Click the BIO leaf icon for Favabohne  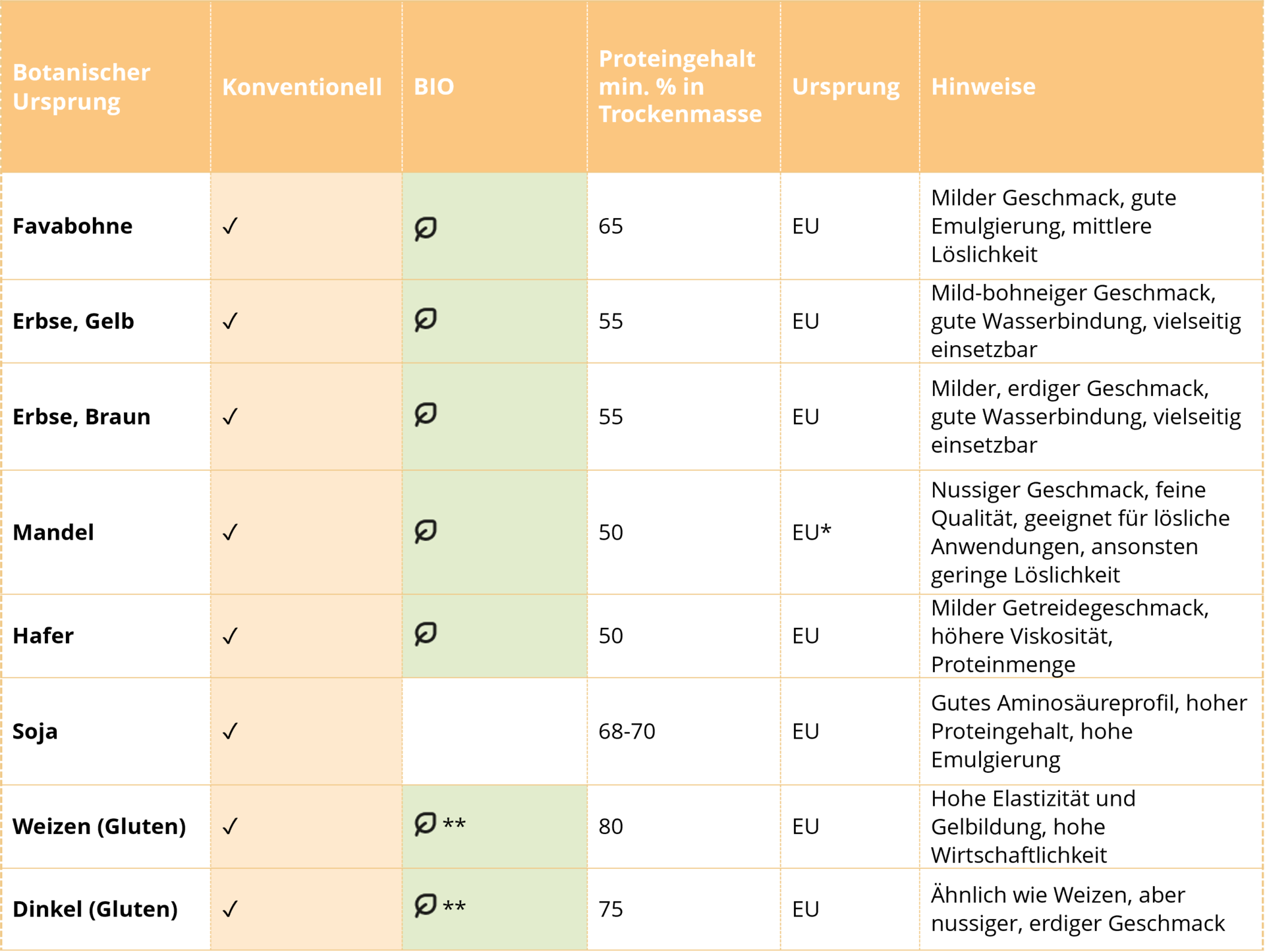[426, 228]
